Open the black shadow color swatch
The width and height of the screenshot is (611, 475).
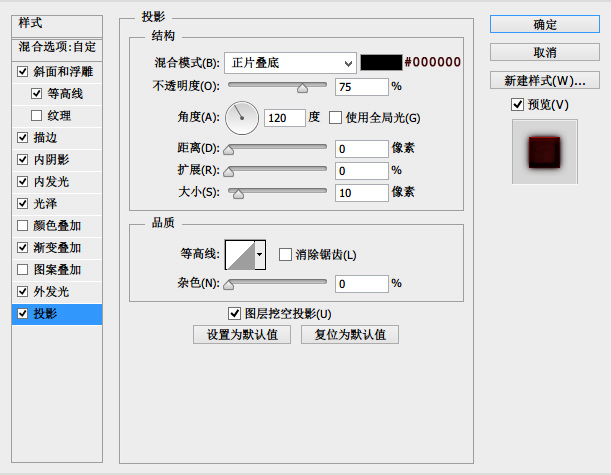pyautogui.click(x=381, y=62)
